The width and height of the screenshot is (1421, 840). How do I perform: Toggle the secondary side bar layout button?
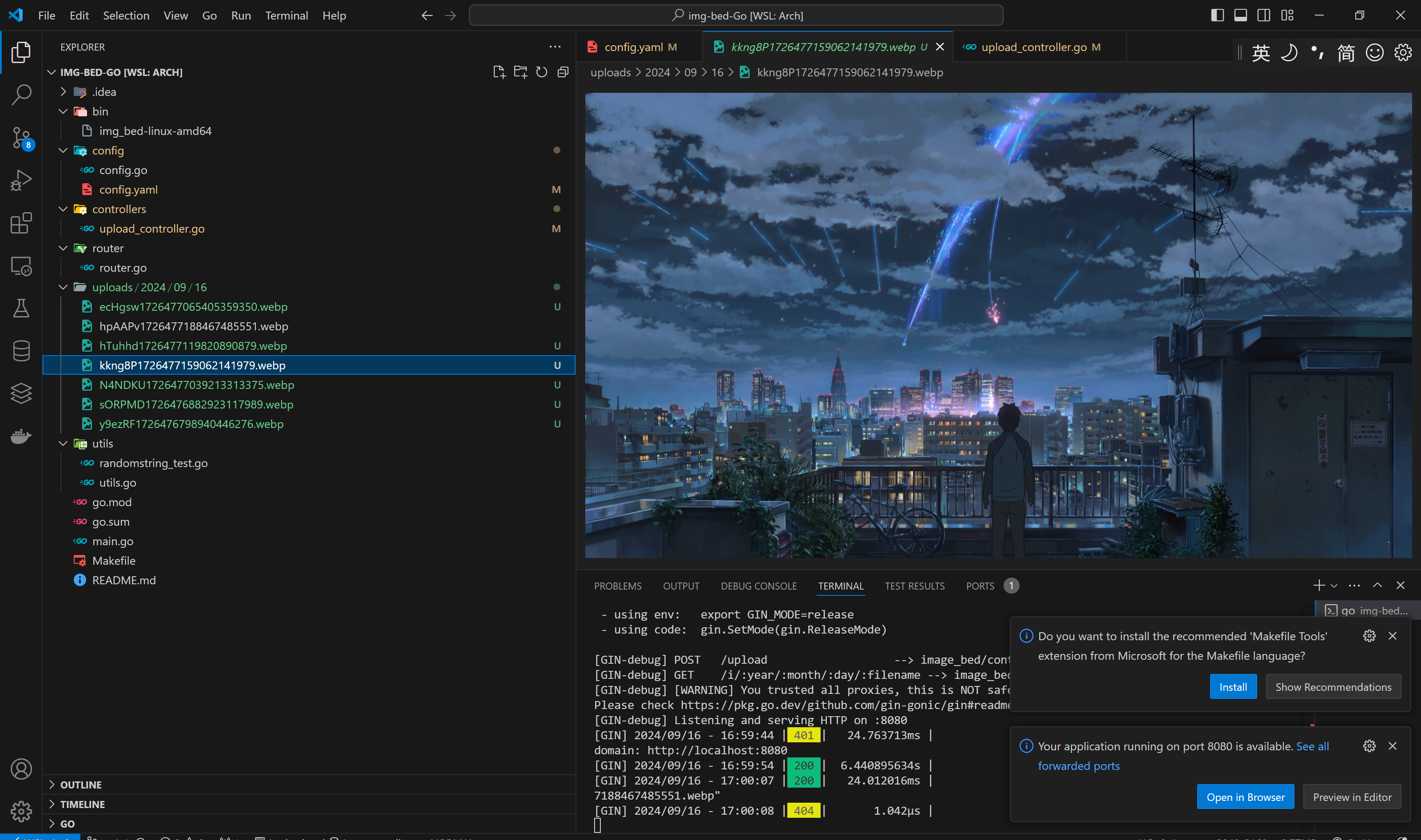tap(1264, 15)
